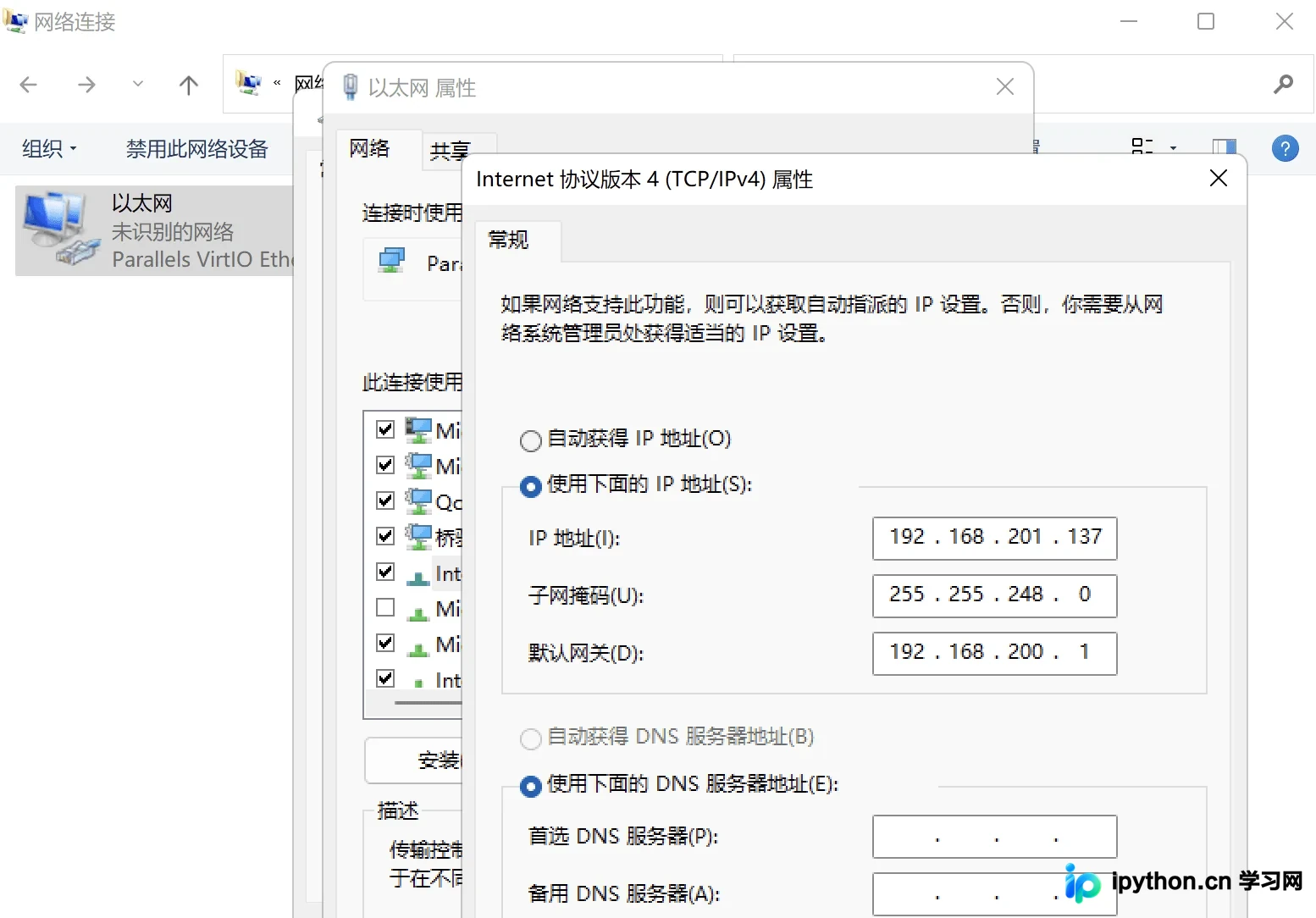Click the 备用 DNS 服务器 field
The height and width of the screenshot is (918, 1316).
(995, 894)
